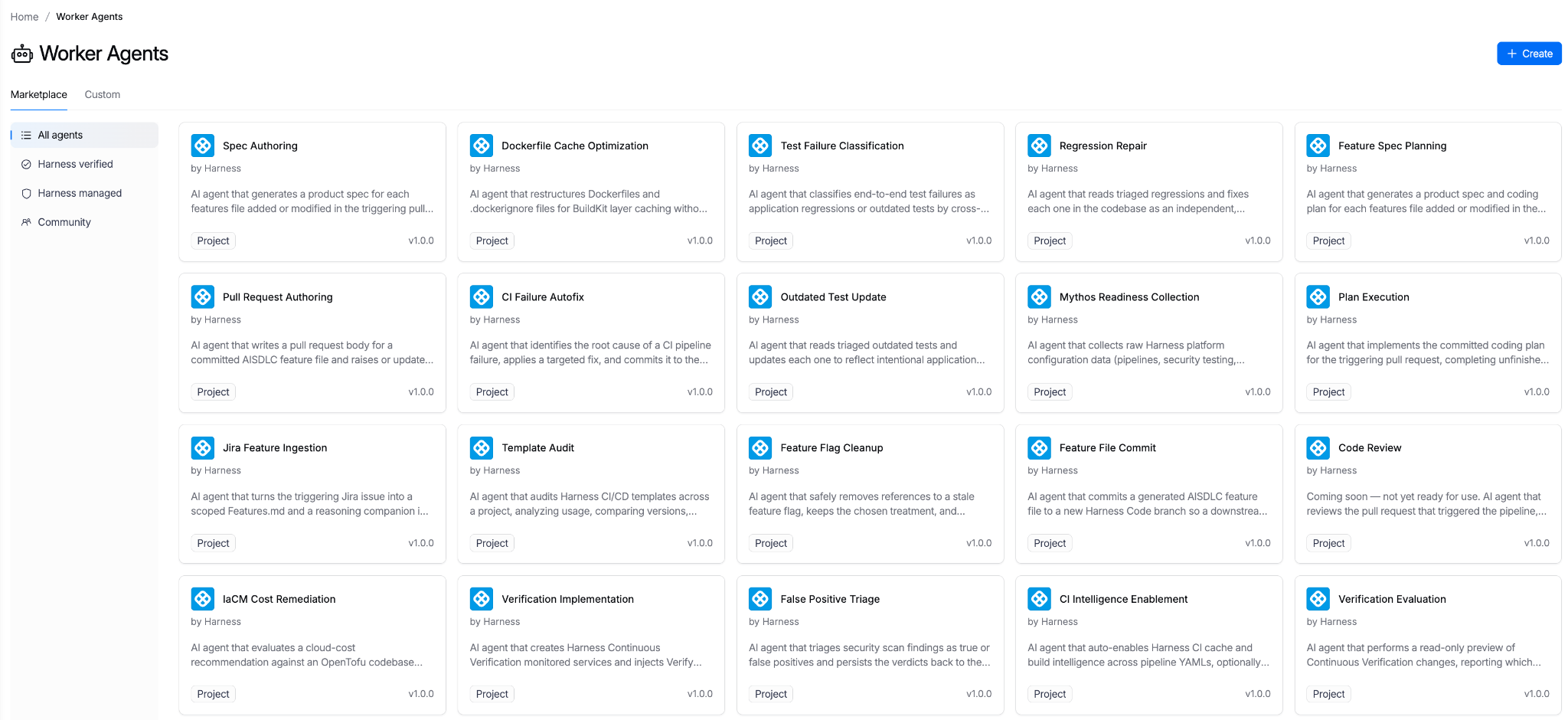Click the Pull Request Authoring agent icon

click(203, 296)
